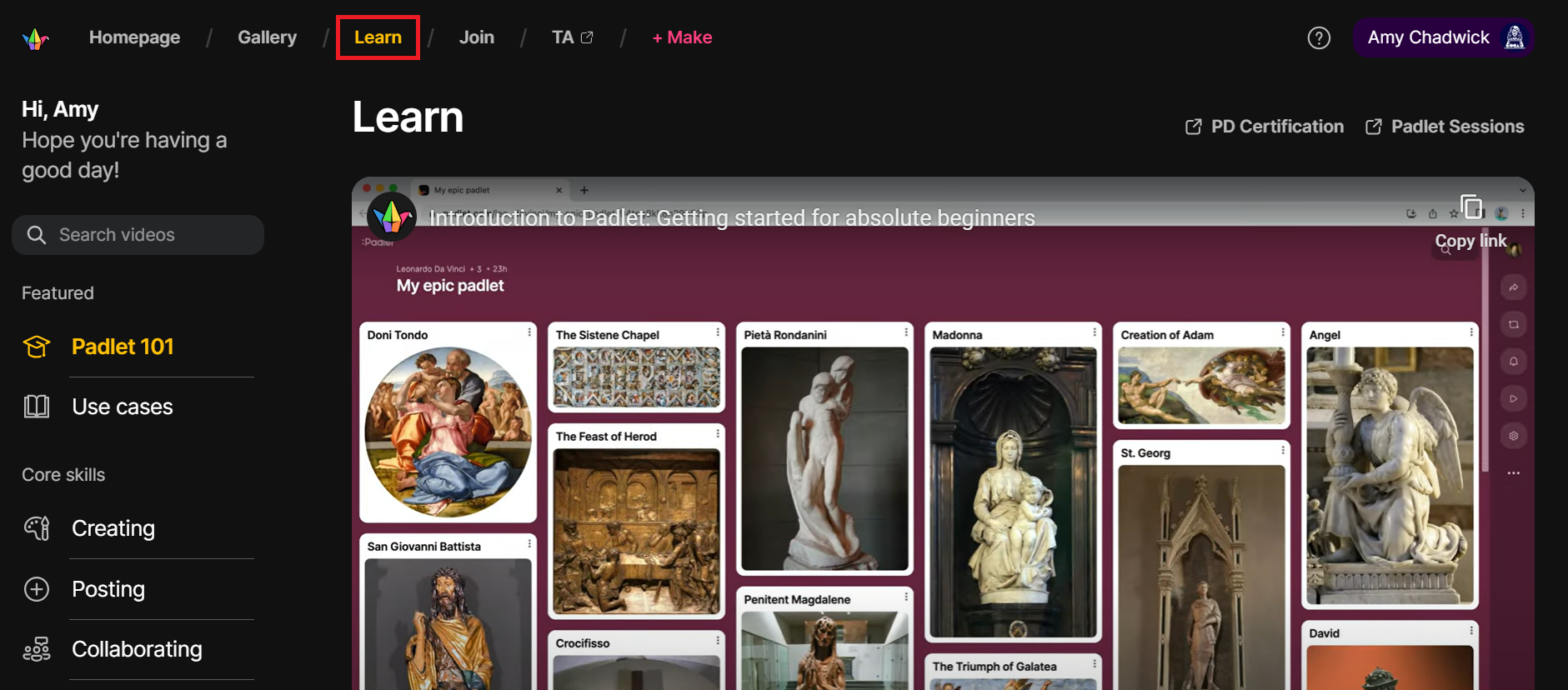The image size is (1568, 690).
Task: Click the graduation cap icon for Padlet 101
Action: pyautogui.click(x=37, y=347)
